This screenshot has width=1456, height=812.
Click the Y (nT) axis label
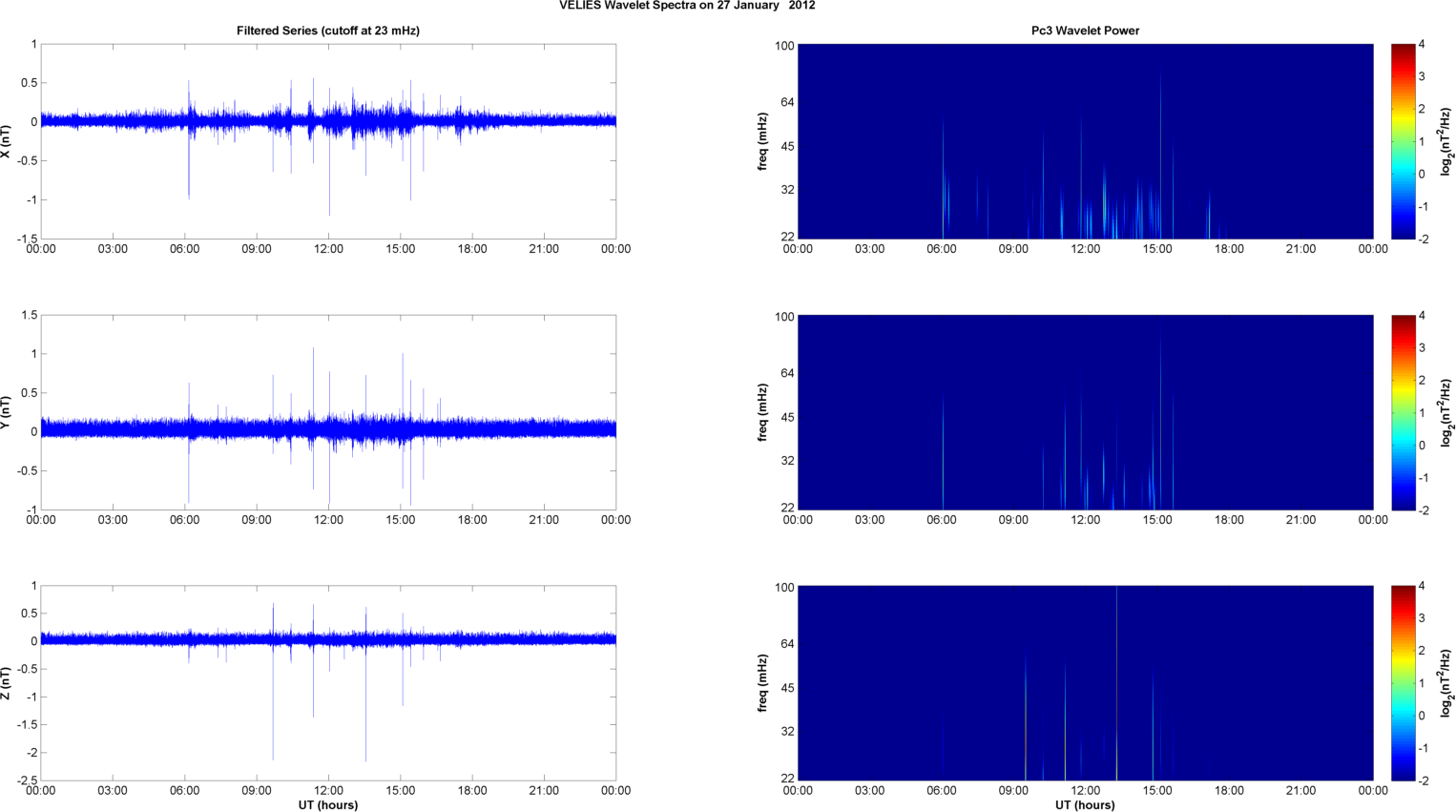pyautogui.click(x=6, y=412)
